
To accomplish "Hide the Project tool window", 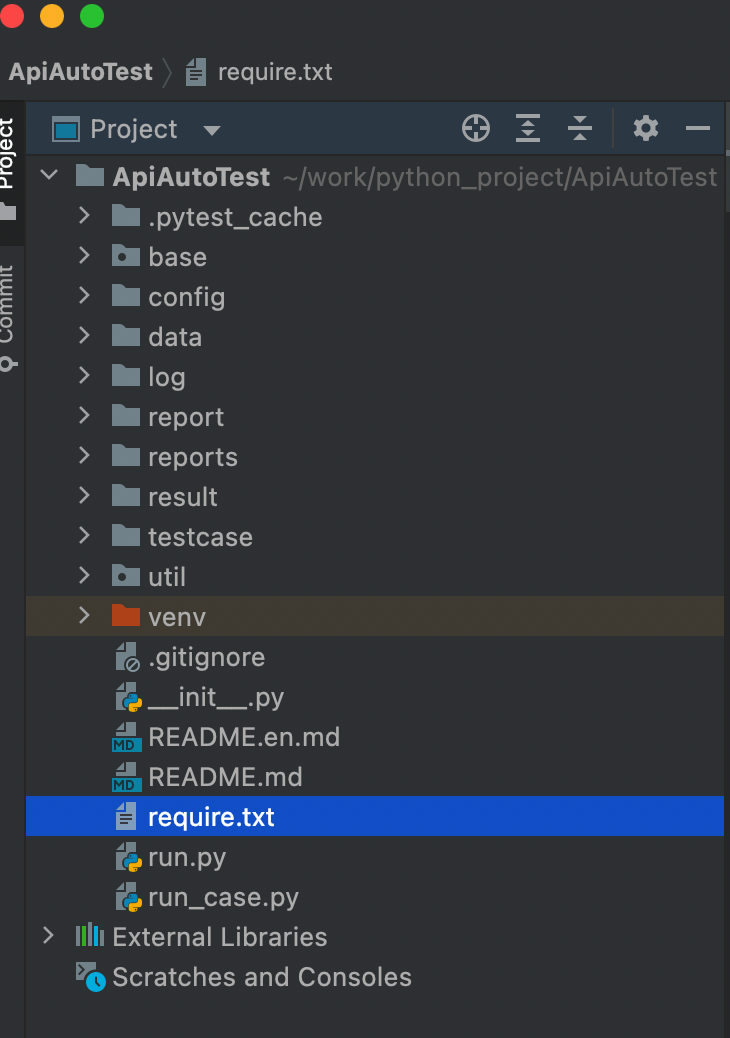I will [x=698, y=128].
